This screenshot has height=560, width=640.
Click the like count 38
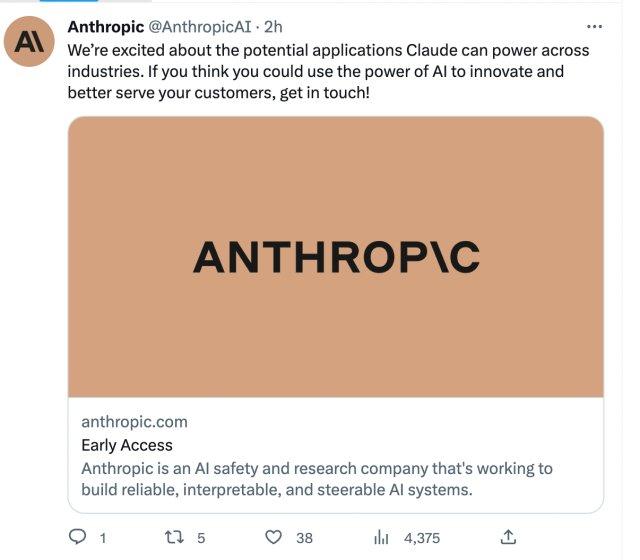[x=304, y=538]
